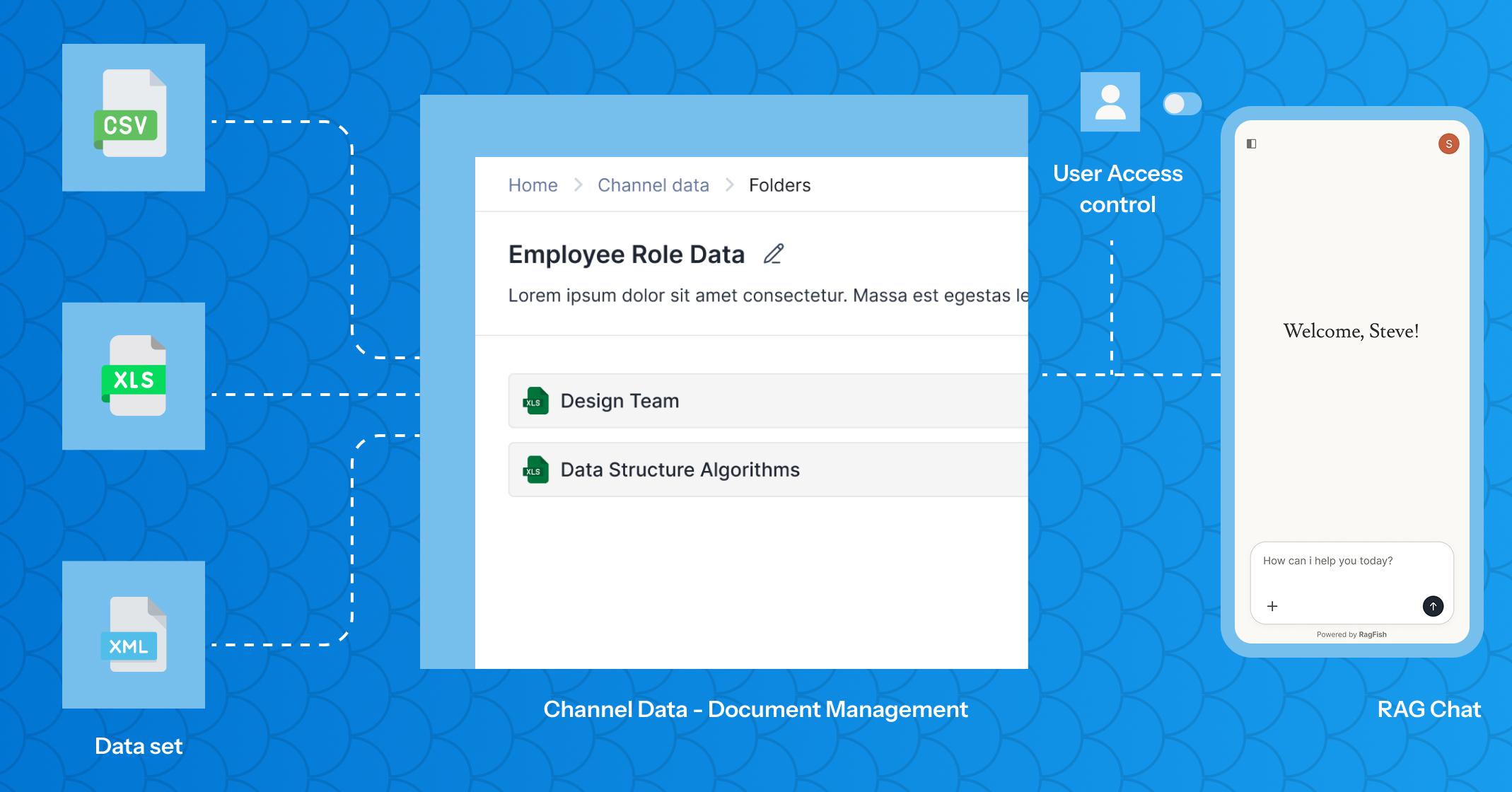Click the CSV file icon
The width and height of the screenshot is (1512, 792).
[131, 113]
